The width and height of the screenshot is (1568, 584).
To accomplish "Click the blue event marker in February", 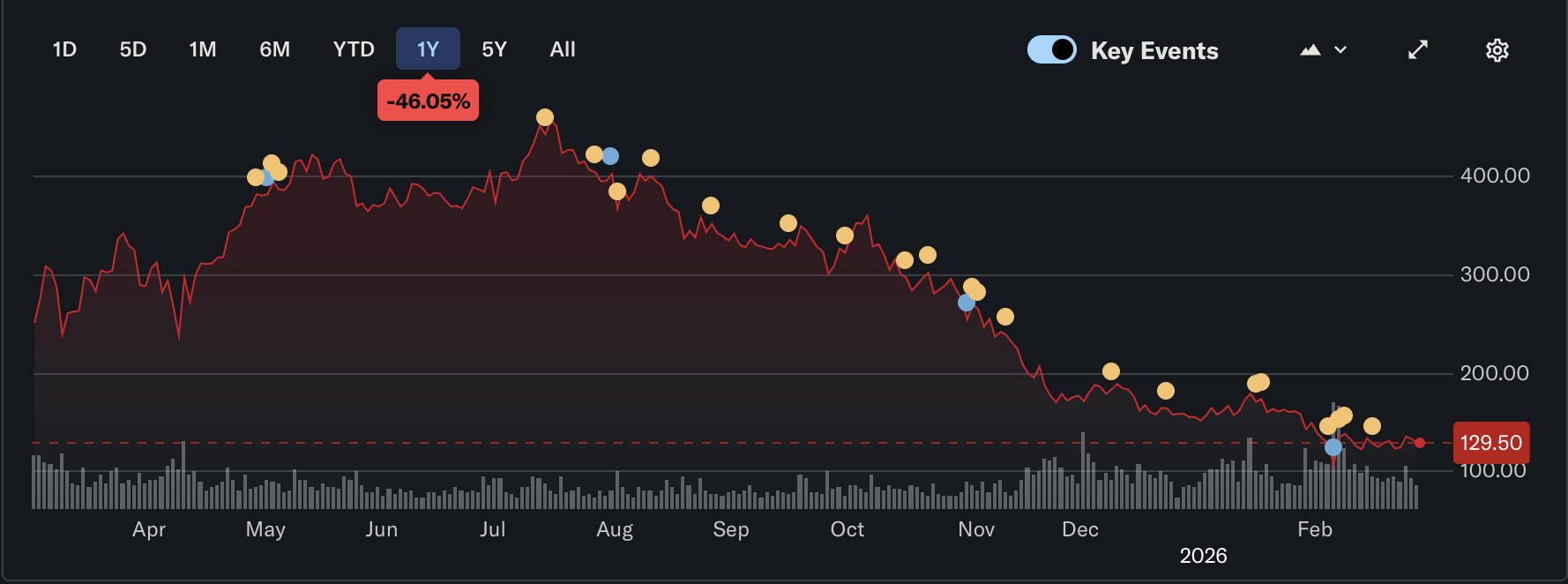I will pyautogui.click(x=1333, y=447).
